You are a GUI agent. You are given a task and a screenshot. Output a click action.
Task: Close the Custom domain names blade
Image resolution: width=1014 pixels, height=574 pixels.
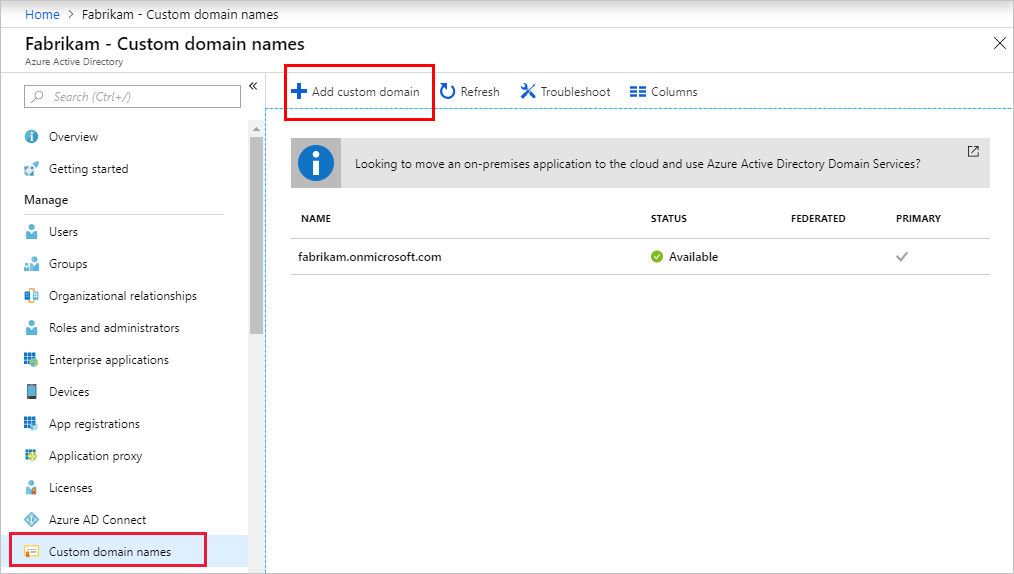click(x=999, y=43)
